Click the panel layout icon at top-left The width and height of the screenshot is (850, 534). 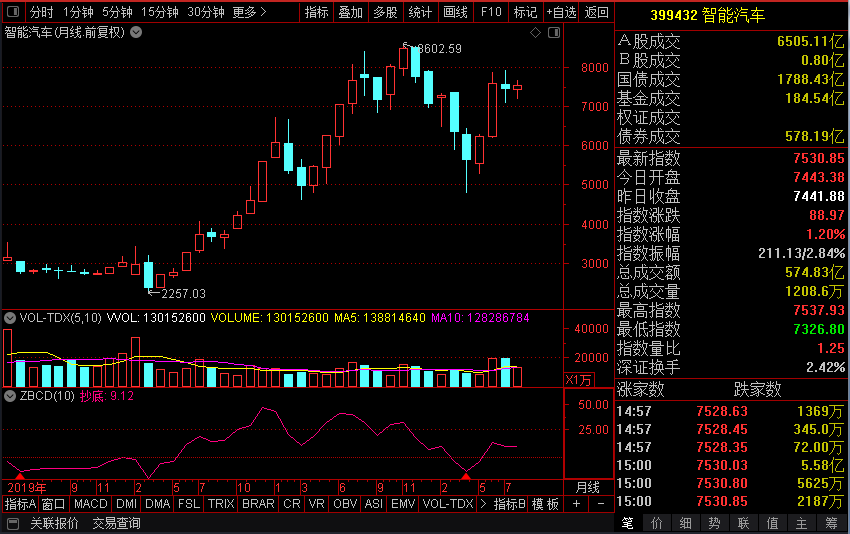click(x=12, y=12)
